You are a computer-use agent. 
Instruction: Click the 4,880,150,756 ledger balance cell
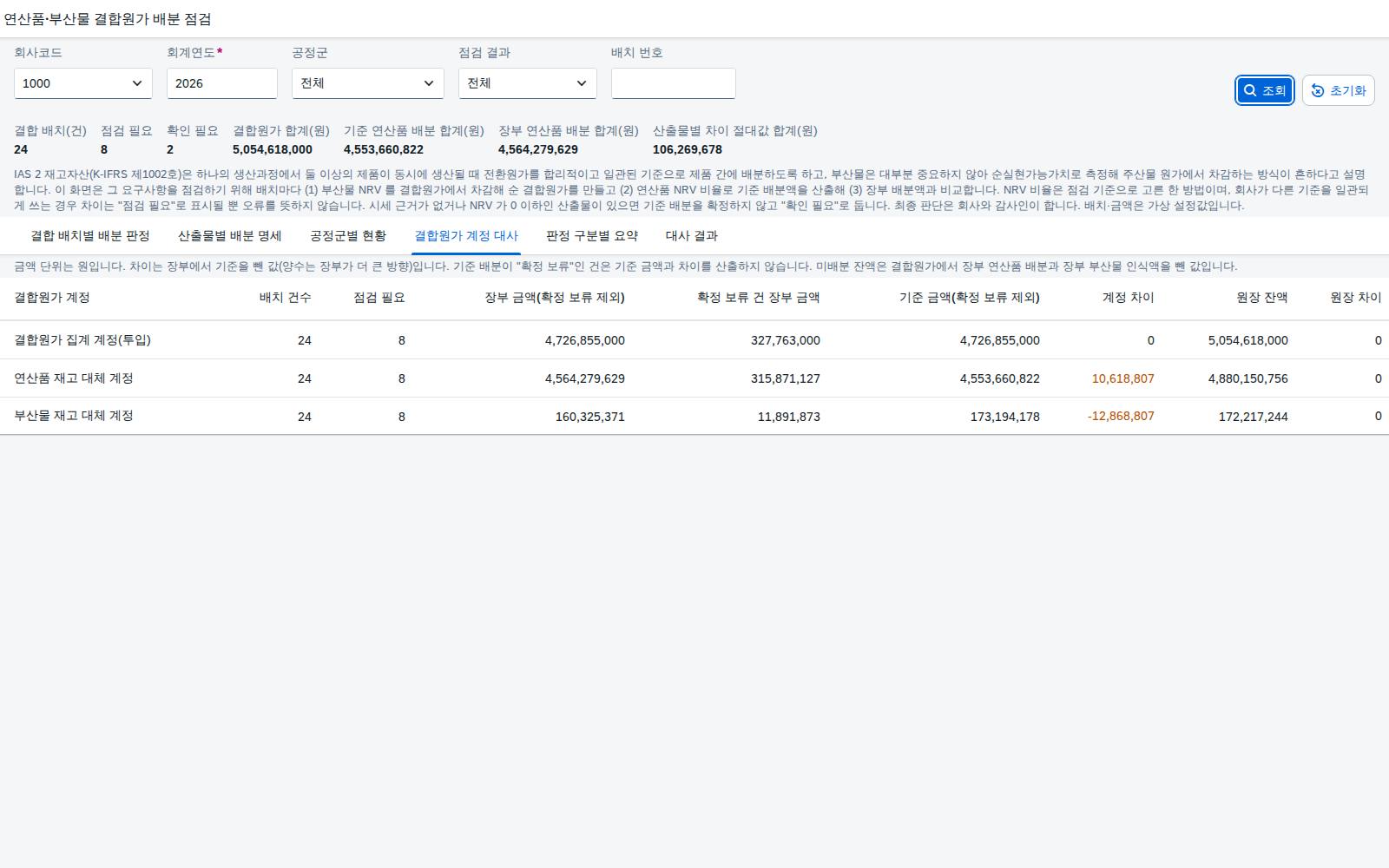(1248, 378)
